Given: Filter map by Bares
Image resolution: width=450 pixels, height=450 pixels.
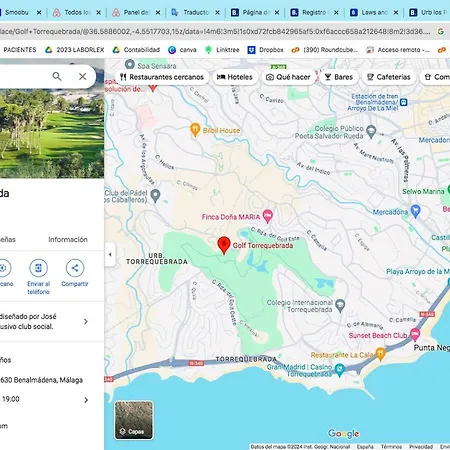Looking at the screenshot, I should coord(339,77).
